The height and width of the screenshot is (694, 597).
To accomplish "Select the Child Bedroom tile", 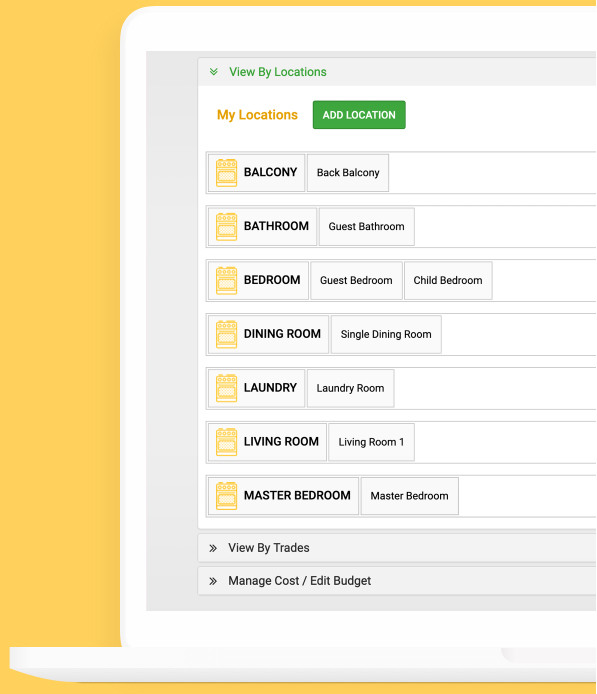I will (x=448, y=281).
